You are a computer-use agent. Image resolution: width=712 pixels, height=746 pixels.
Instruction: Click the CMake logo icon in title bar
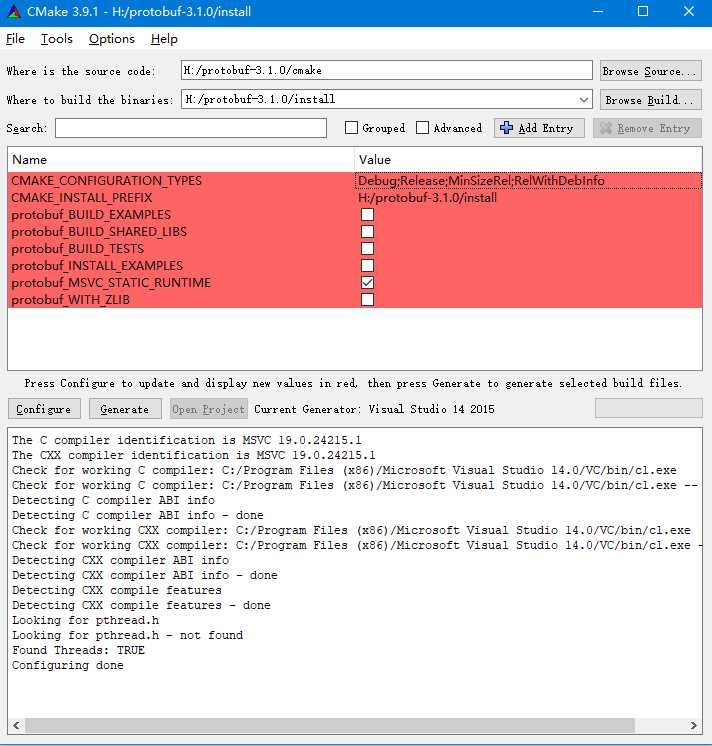click(x=13, y=11)
